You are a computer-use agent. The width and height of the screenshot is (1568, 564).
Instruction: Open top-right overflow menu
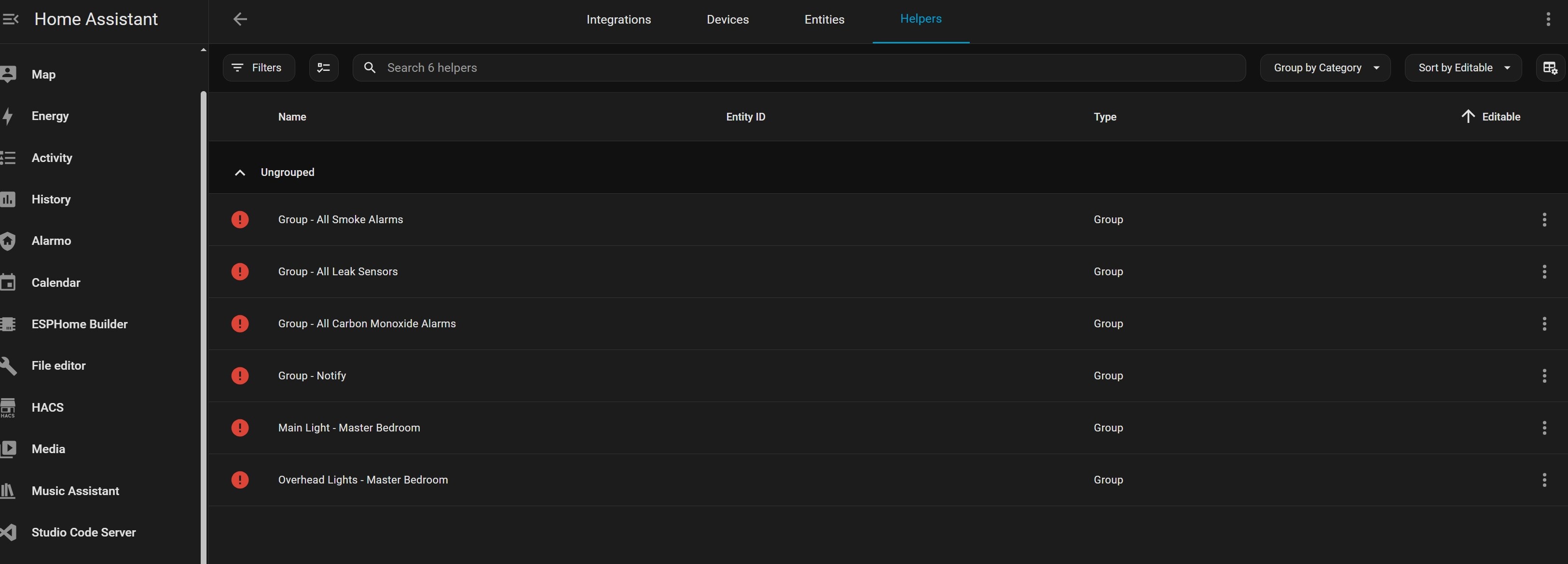coord(1548,19)
